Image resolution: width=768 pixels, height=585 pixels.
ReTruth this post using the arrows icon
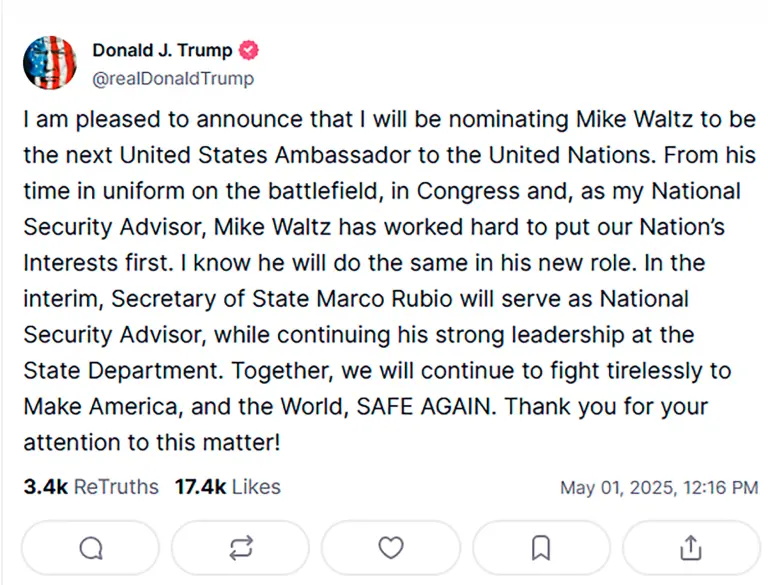tap(241, 547)
